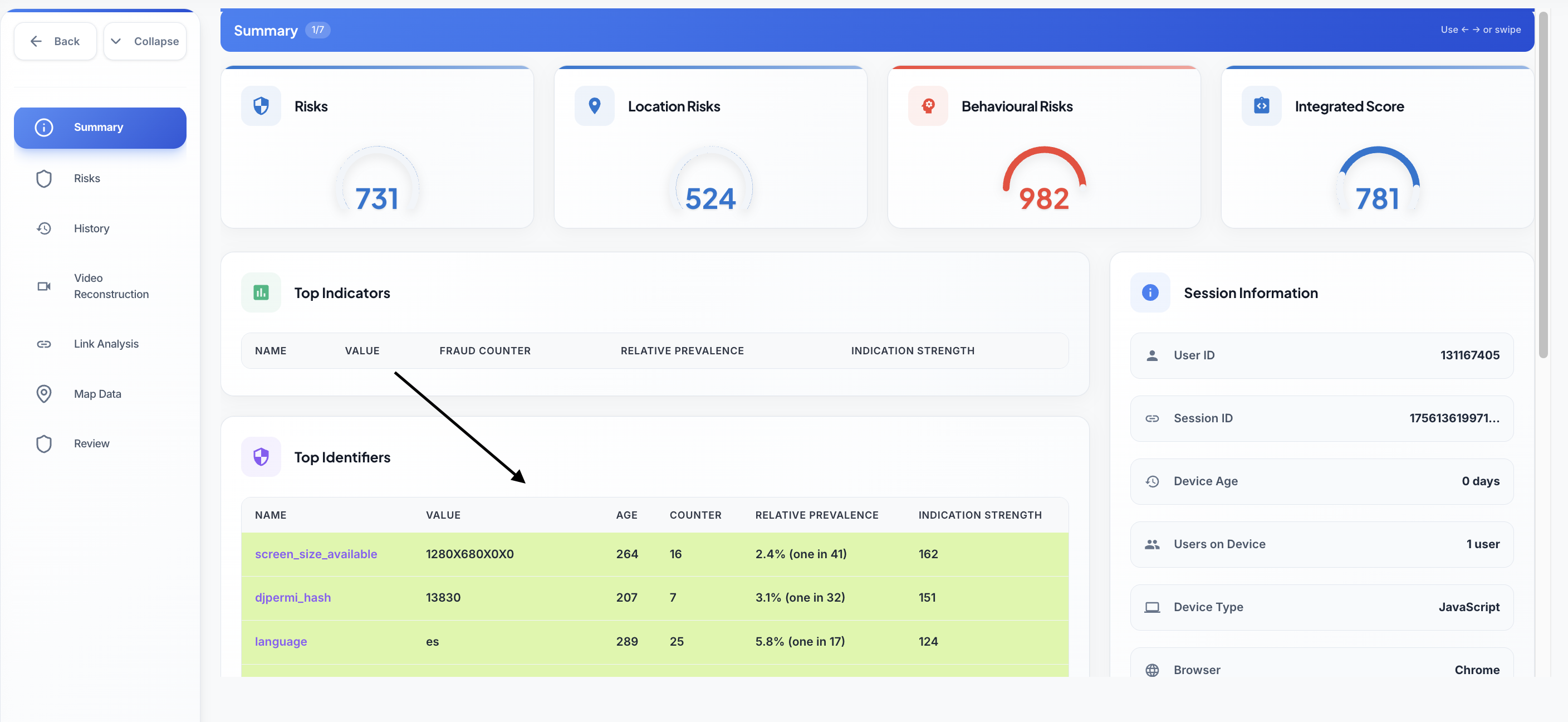This screenshot has width=1568, height=722.
Task: Click the Top Indicators chart icon
Action: coord(261,293)
